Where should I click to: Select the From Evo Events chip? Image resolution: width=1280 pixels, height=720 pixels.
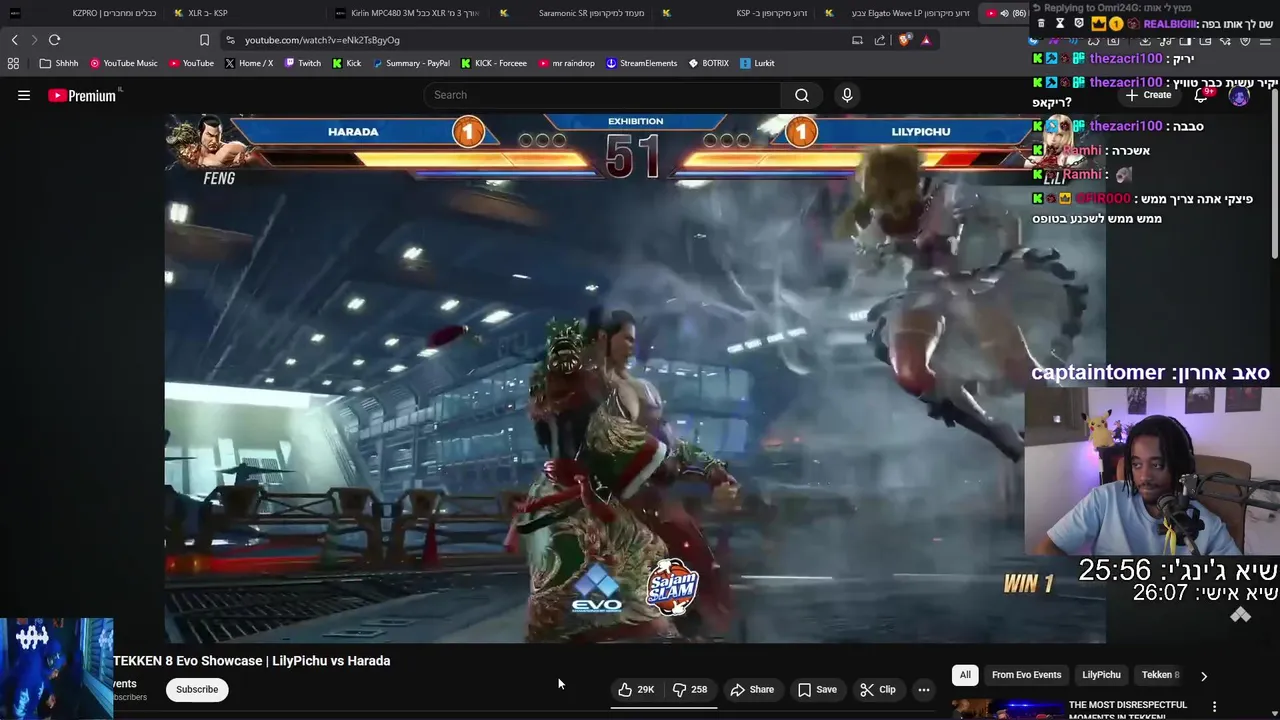click(1026, 675)
